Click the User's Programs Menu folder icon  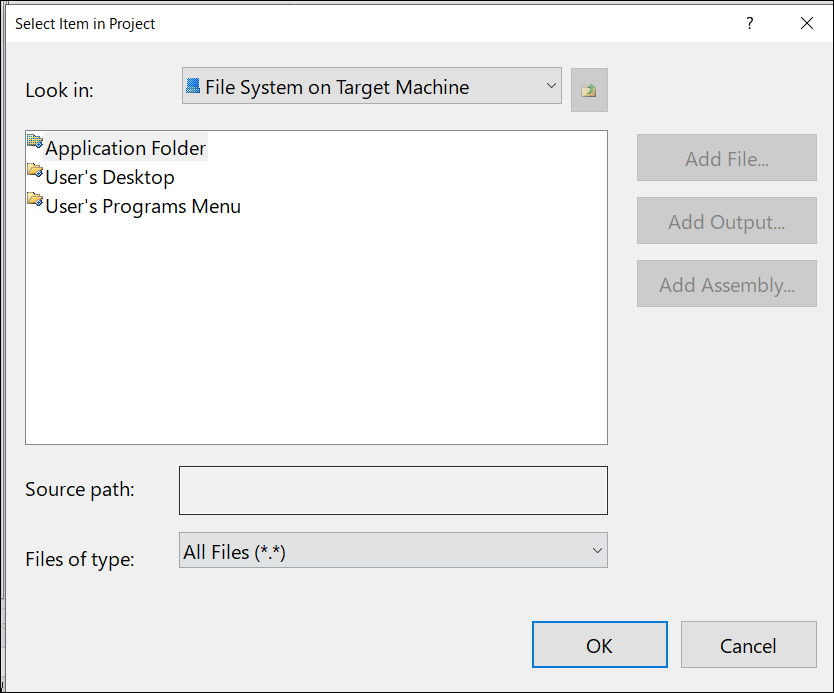pyautogui.click(x=35, y=199)
